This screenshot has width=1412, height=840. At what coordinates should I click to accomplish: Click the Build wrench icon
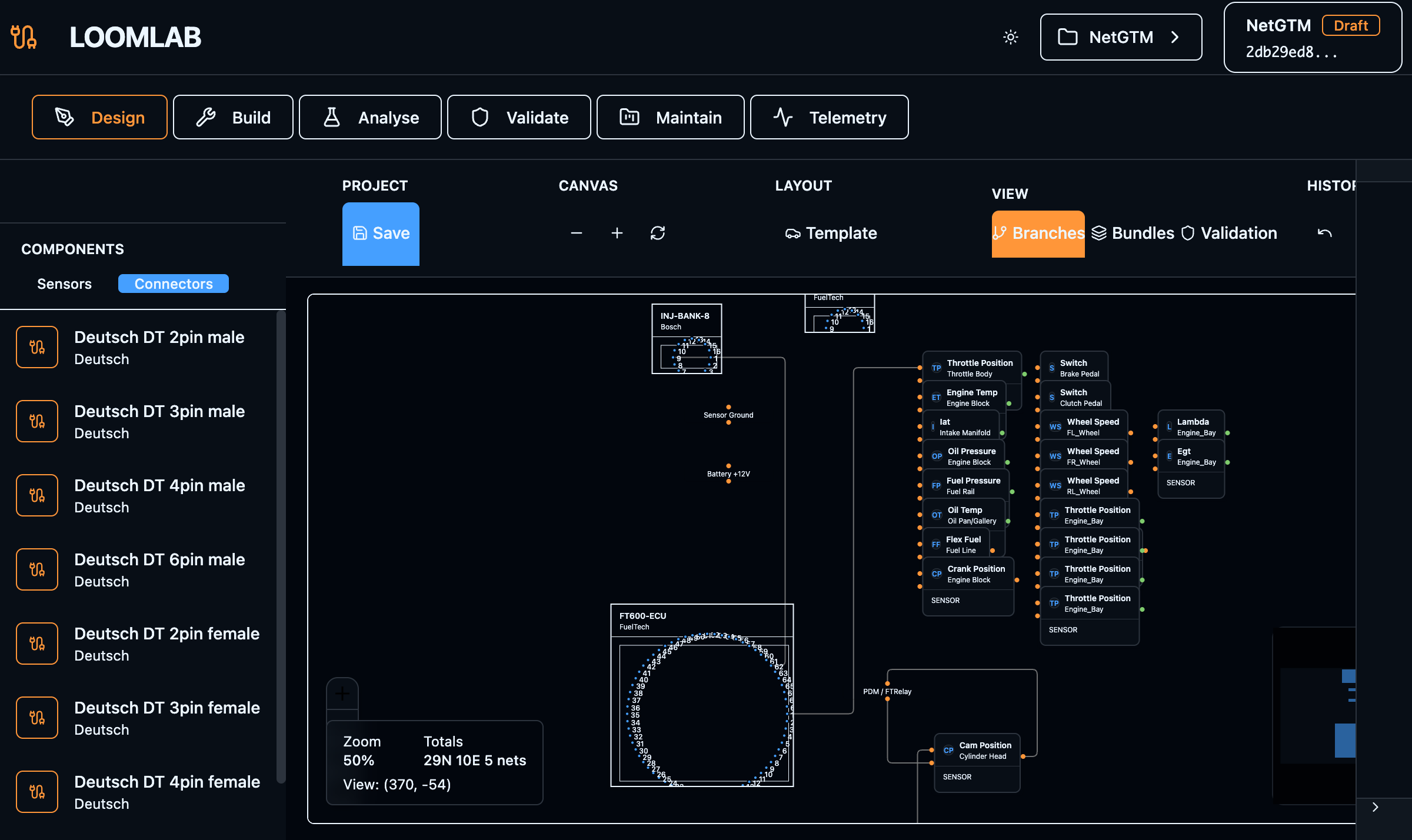(207, 117)
